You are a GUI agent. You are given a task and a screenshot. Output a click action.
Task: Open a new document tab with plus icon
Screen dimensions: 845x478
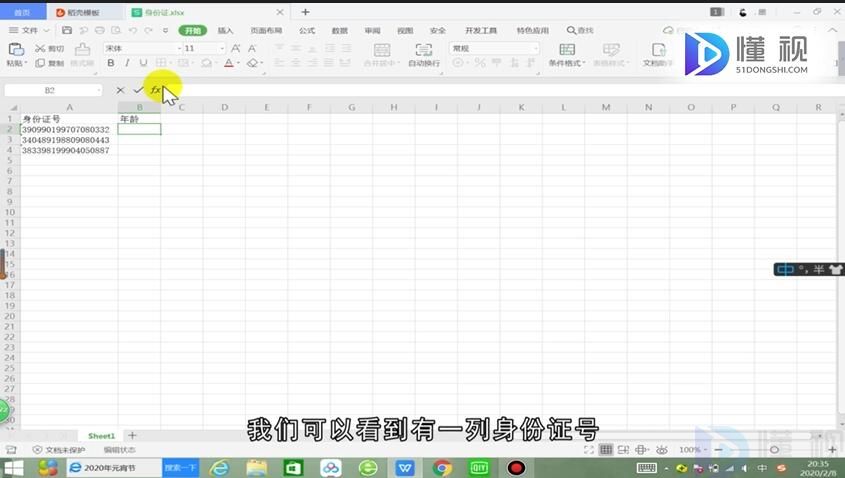305,12
